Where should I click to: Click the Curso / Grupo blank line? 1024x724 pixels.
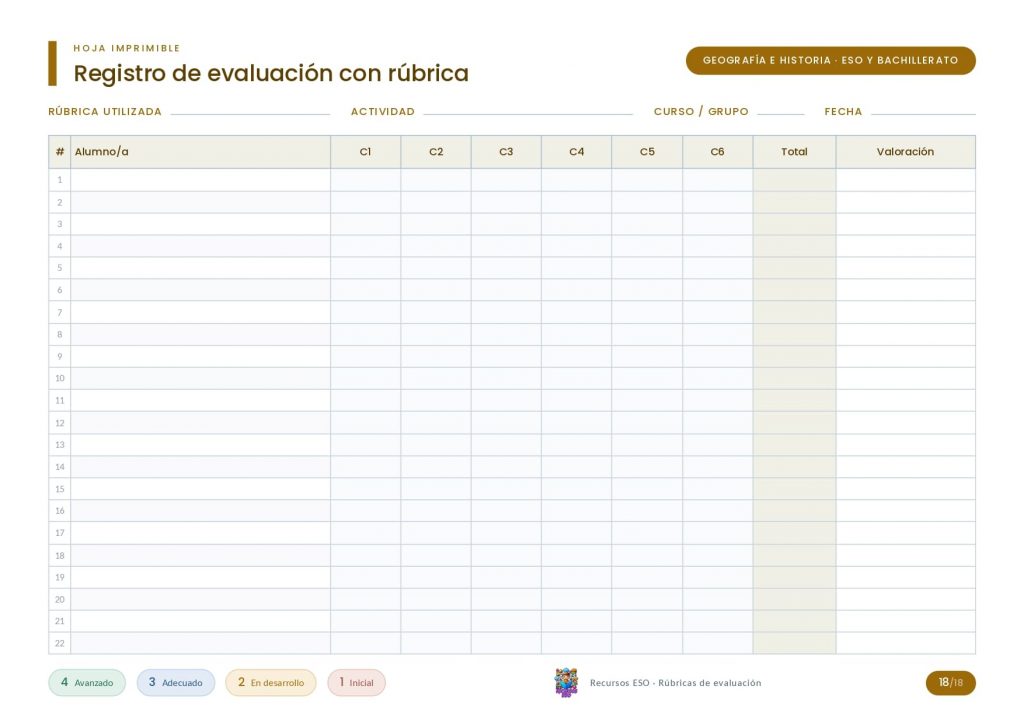coord(780,114)
